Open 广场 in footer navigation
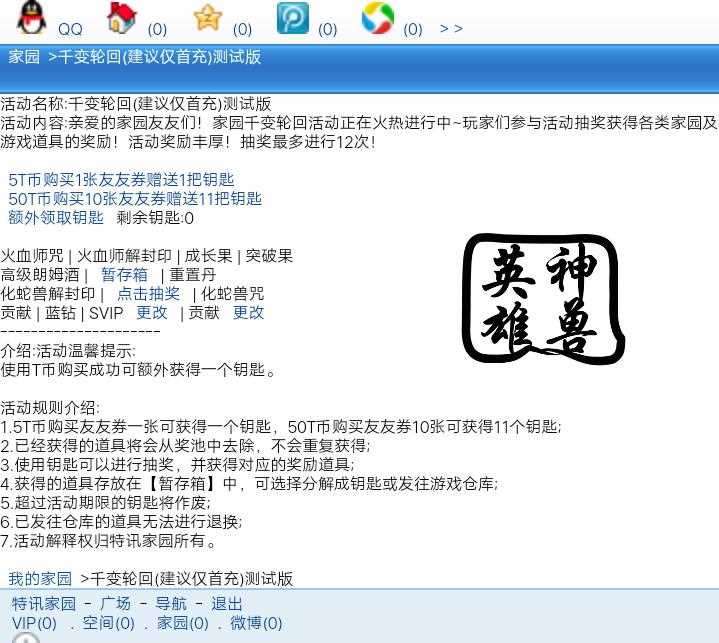This screenshot has height=643, width=719. tap(116, 604)
